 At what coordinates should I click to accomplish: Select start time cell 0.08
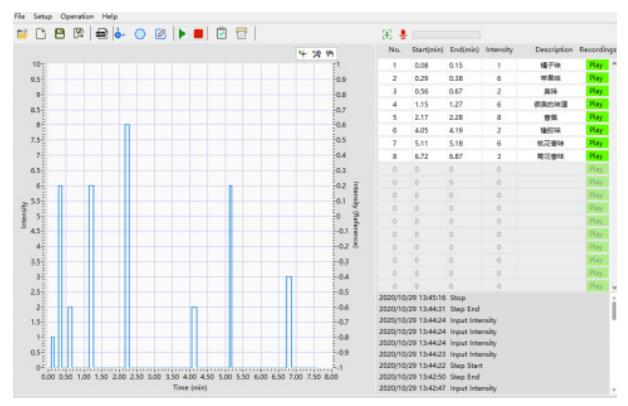pos(421,65)
